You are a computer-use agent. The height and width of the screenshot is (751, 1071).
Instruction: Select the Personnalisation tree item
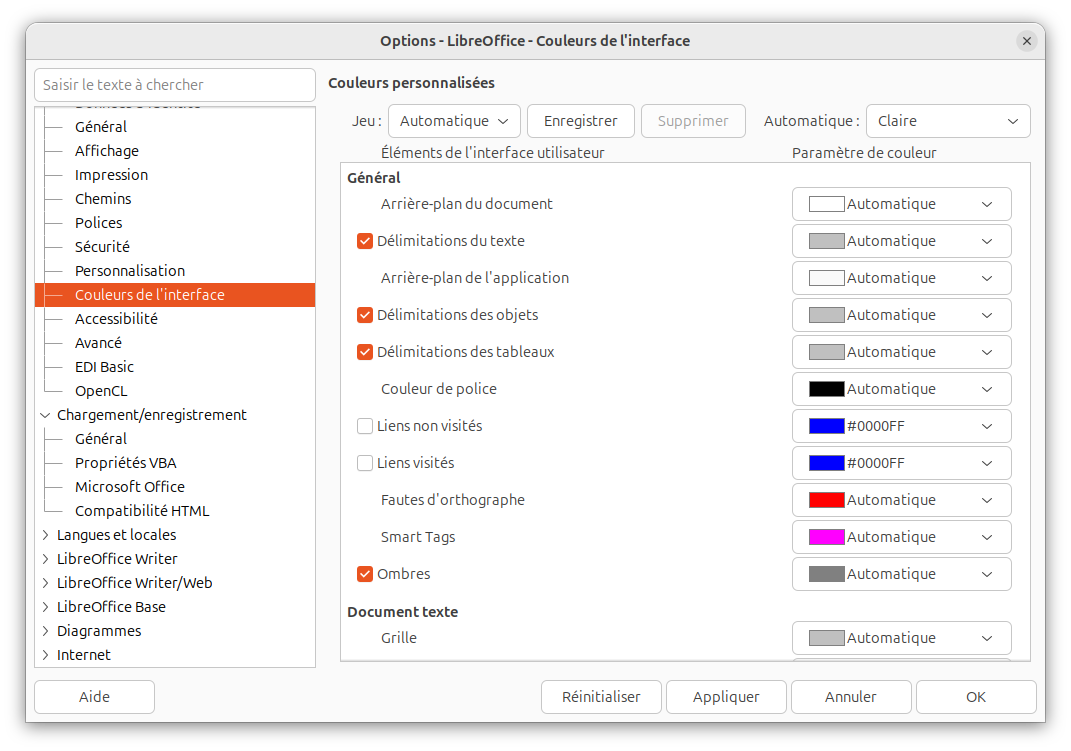[x=130, y=271]
